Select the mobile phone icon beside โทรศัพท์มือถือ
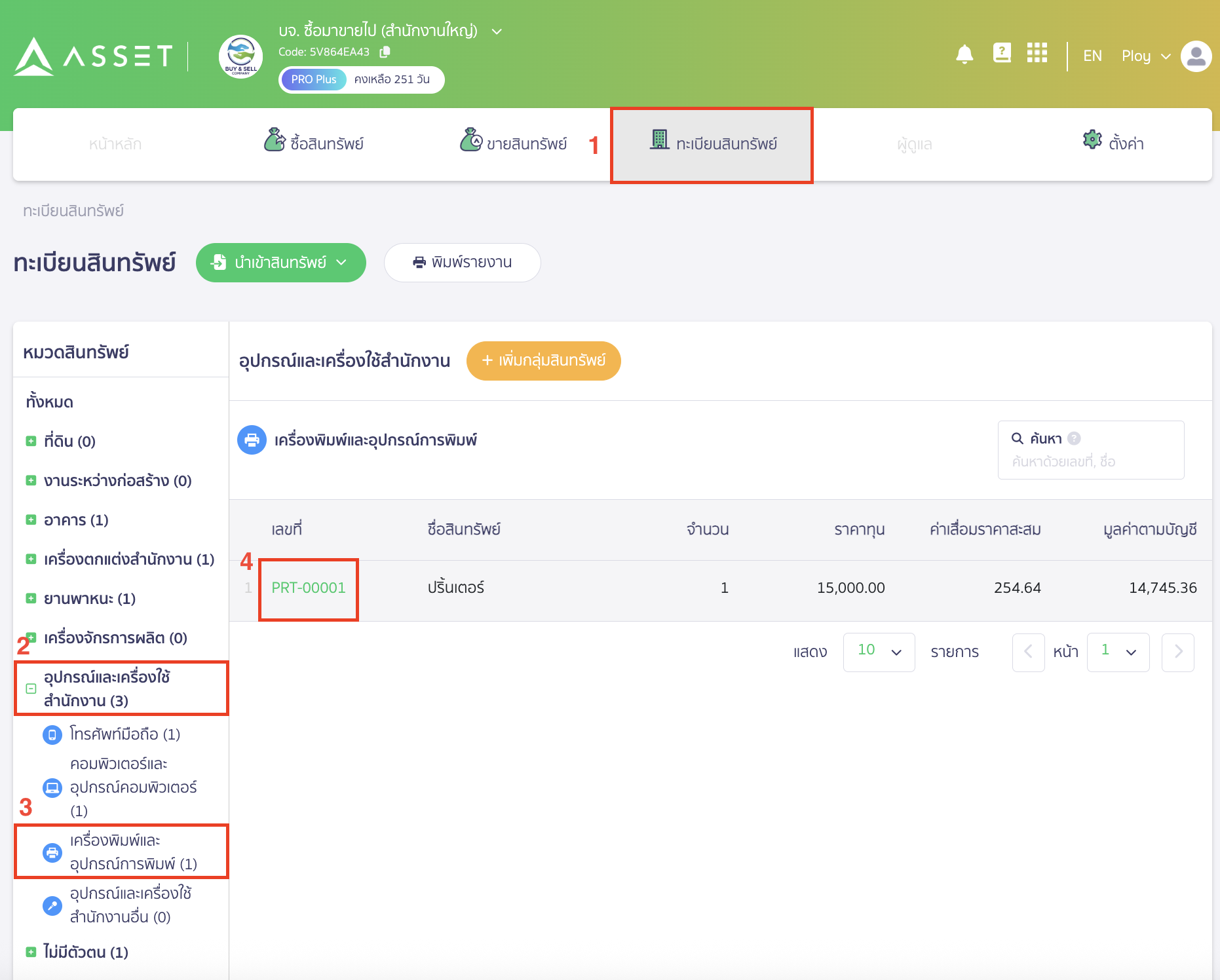Viewport: 1220px width, 980px height. tap(52, 734)
